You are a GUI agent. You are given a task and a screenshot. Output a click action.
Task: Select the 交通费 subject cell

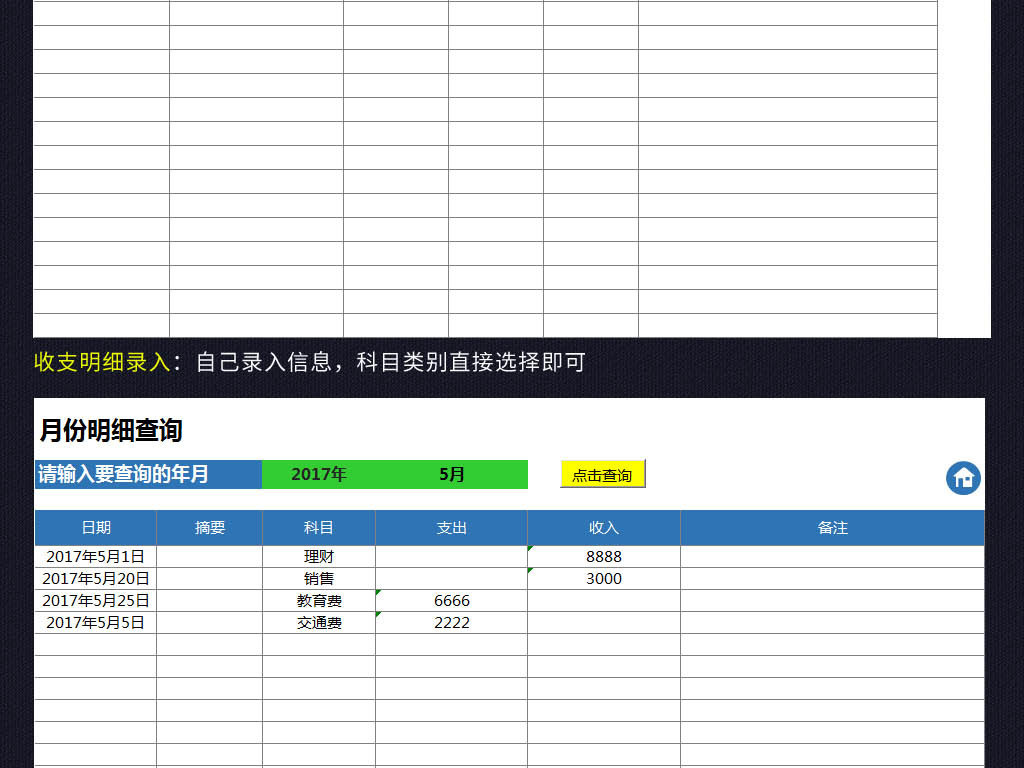pyautogui.click(x=319, y=622)
